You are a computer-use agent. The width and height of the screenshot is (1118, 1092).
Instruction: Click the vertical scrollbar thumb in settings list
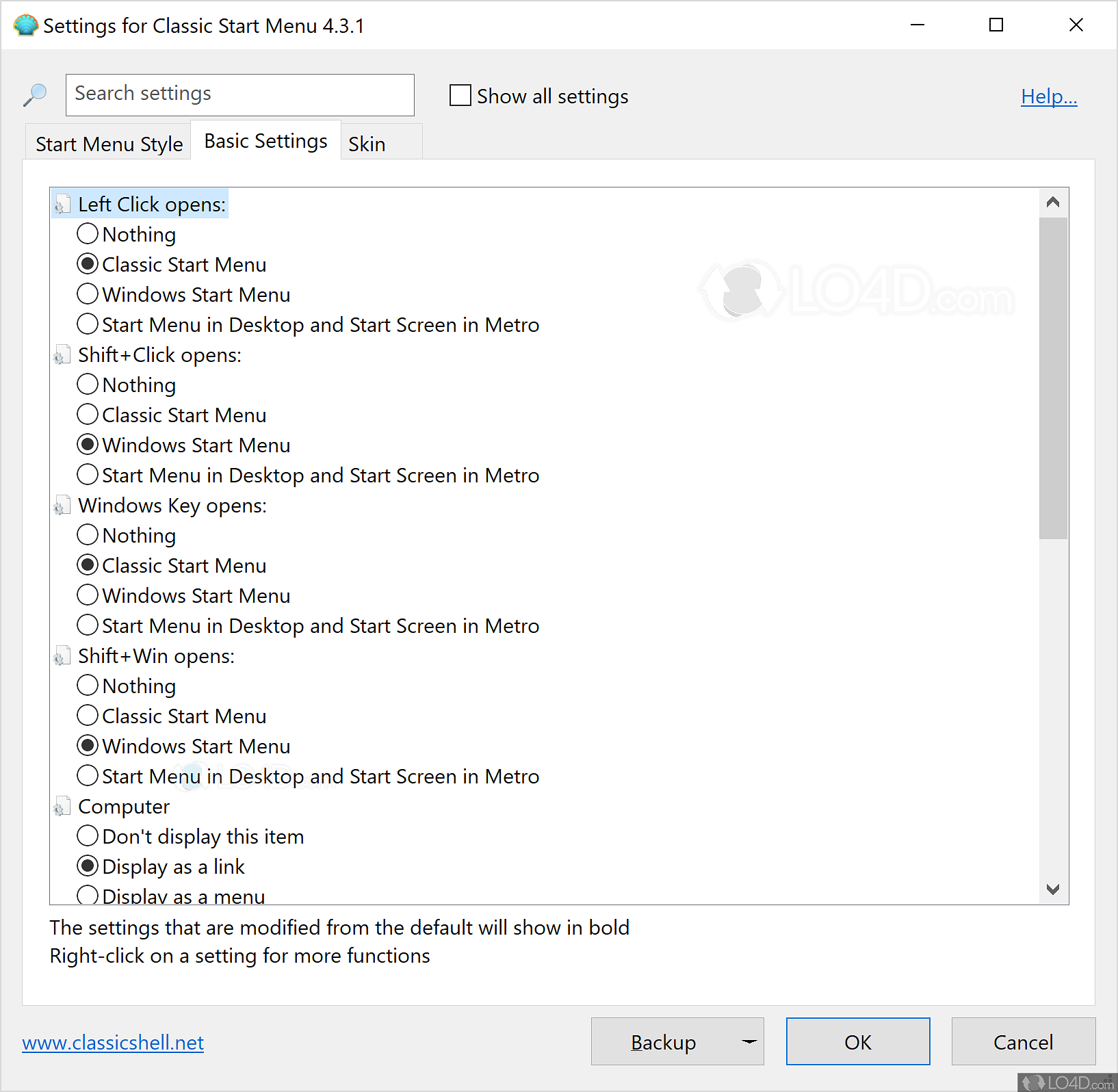[1053, 378]
